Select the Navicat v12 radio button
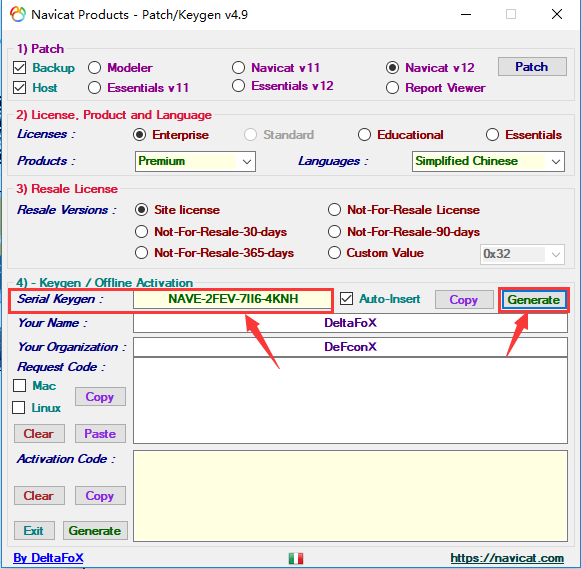The width and height of the screenshot is (581, 569). (392, 68)
